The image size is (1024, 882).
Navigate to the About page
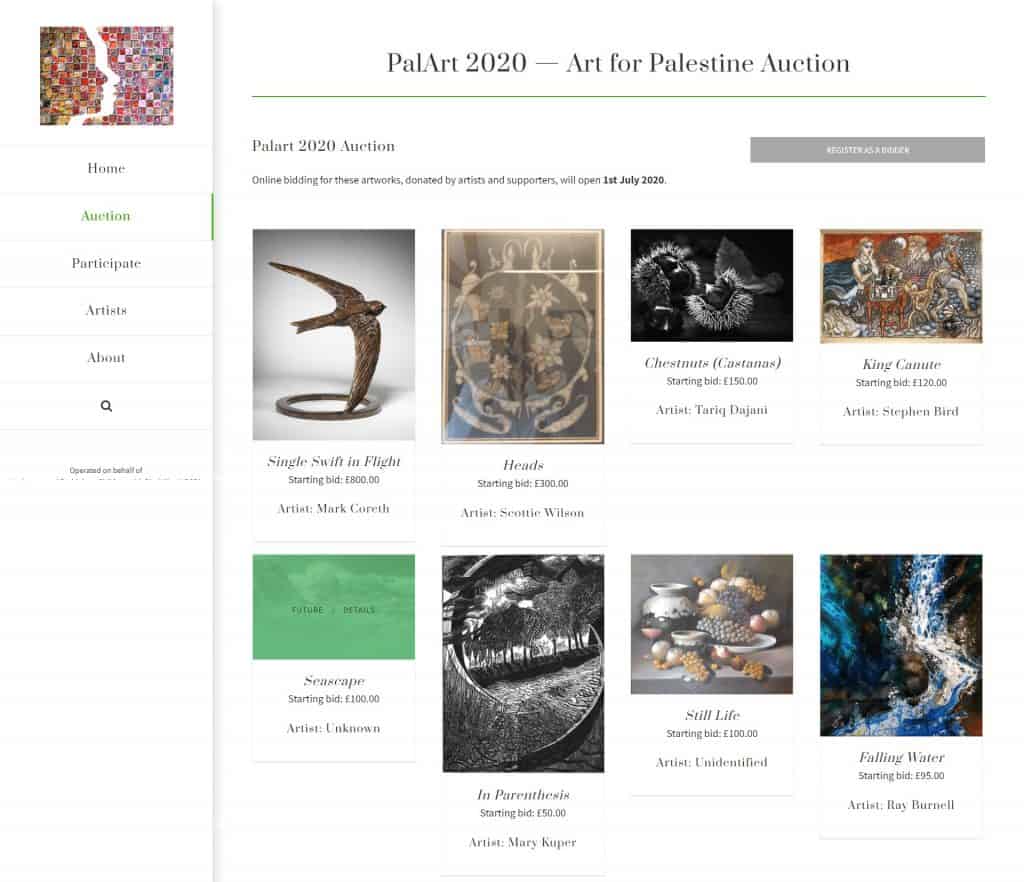pyautogui.click(x=106, y=357)
